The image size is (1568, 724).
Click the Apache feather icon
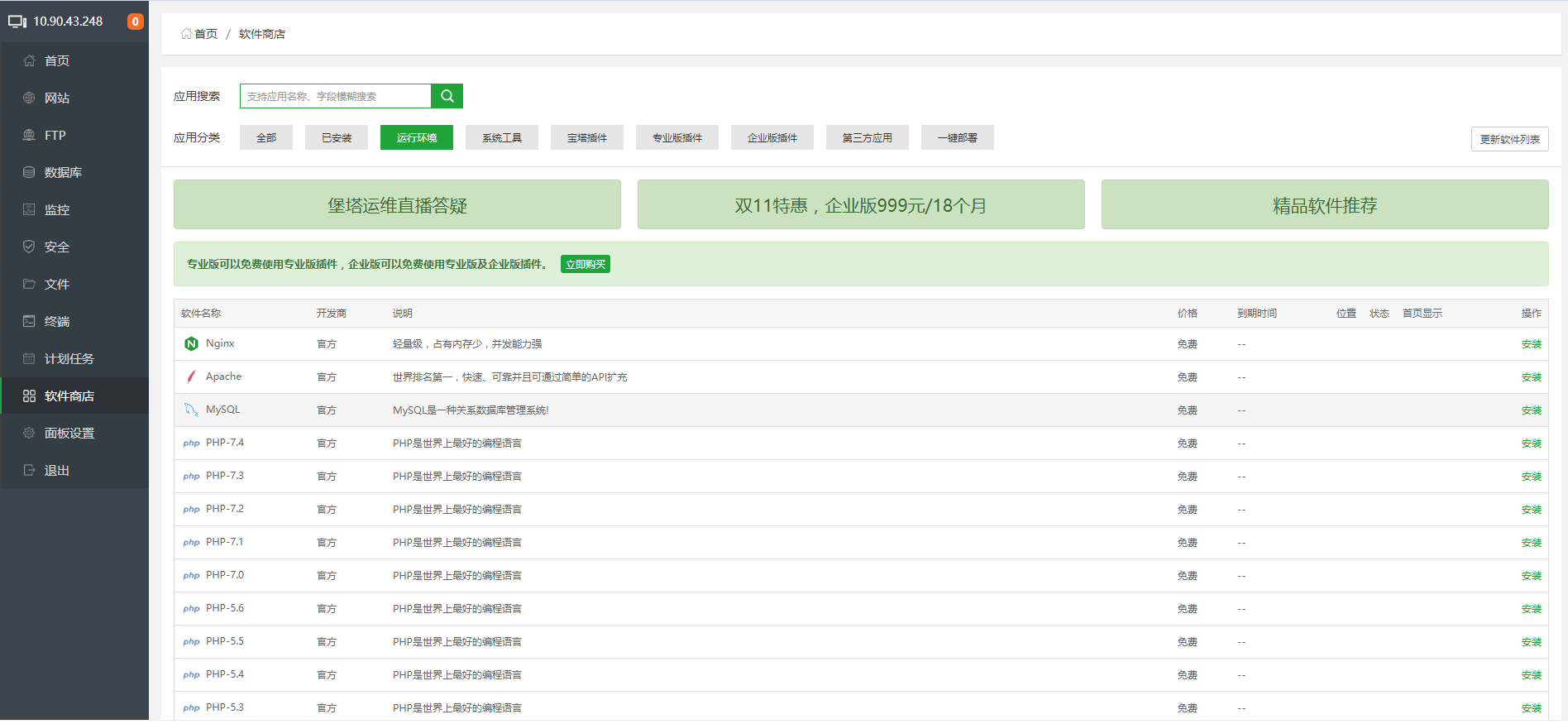191,376
